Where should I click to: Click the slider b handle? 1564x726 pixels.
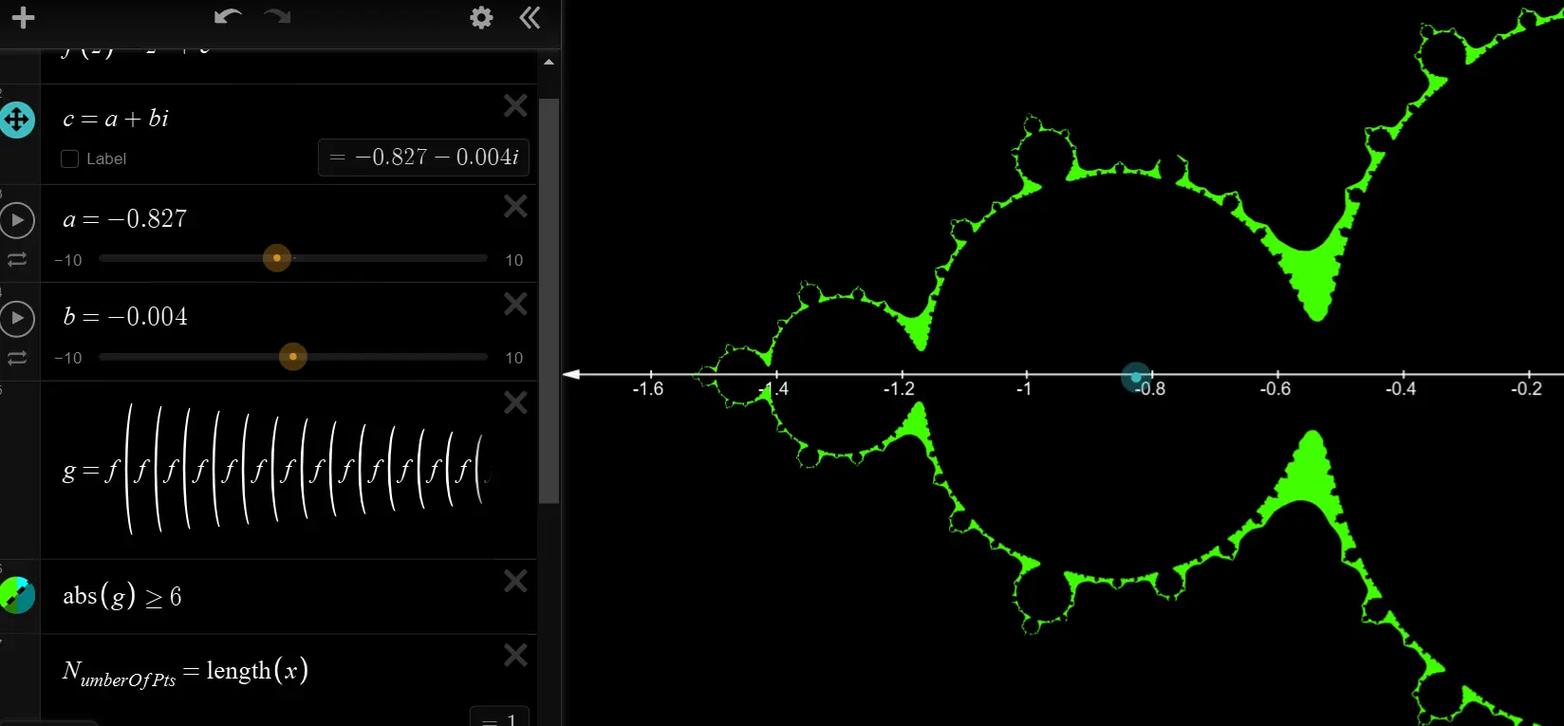(293, 356)
